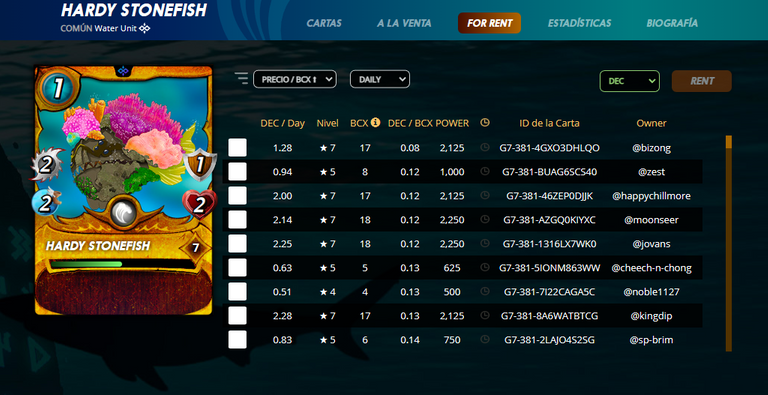
Task: Select the FOR RENT tab
Action: point(489,23)
